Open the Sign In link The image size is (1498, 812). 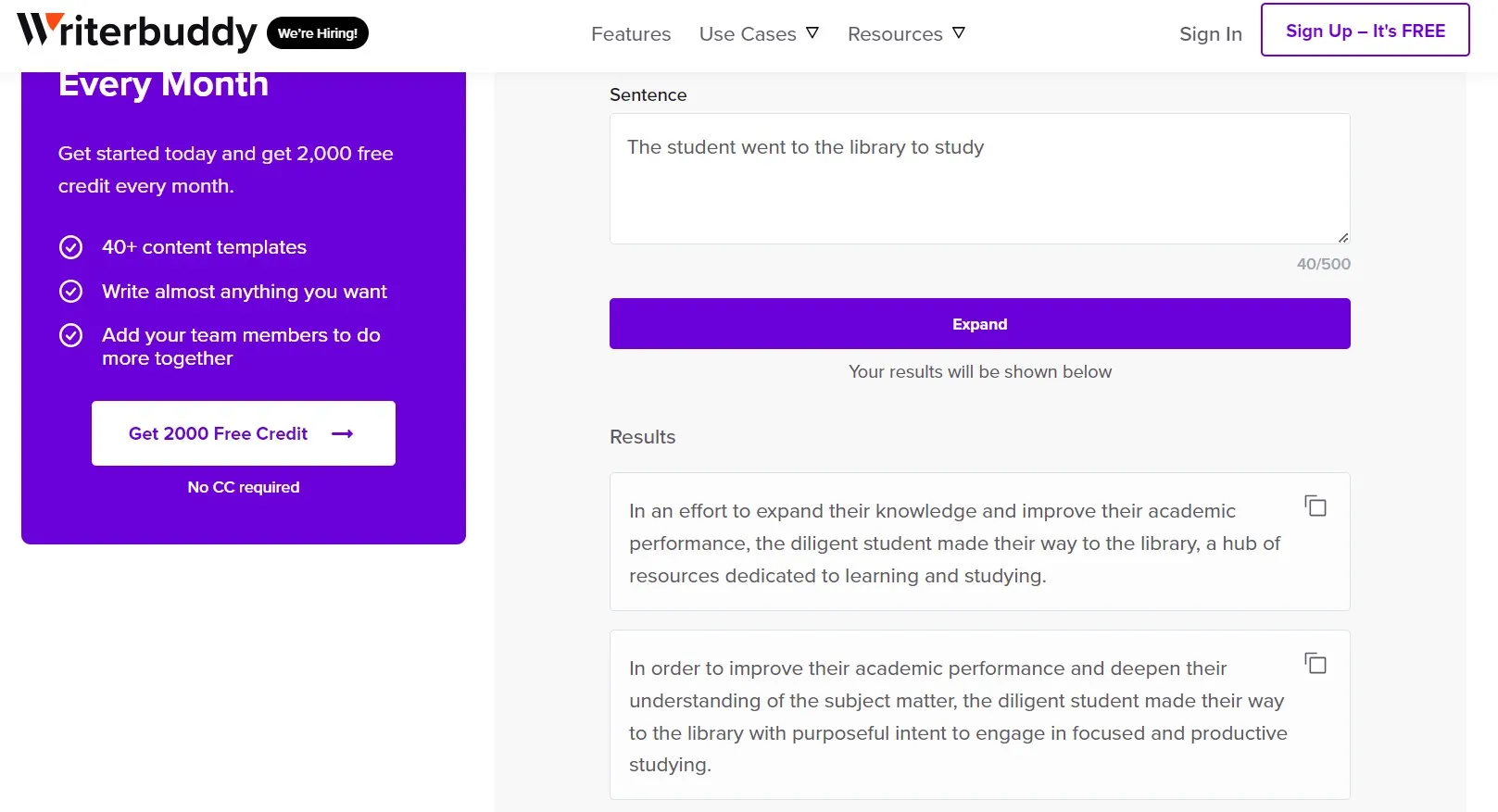pos(1210,34)
